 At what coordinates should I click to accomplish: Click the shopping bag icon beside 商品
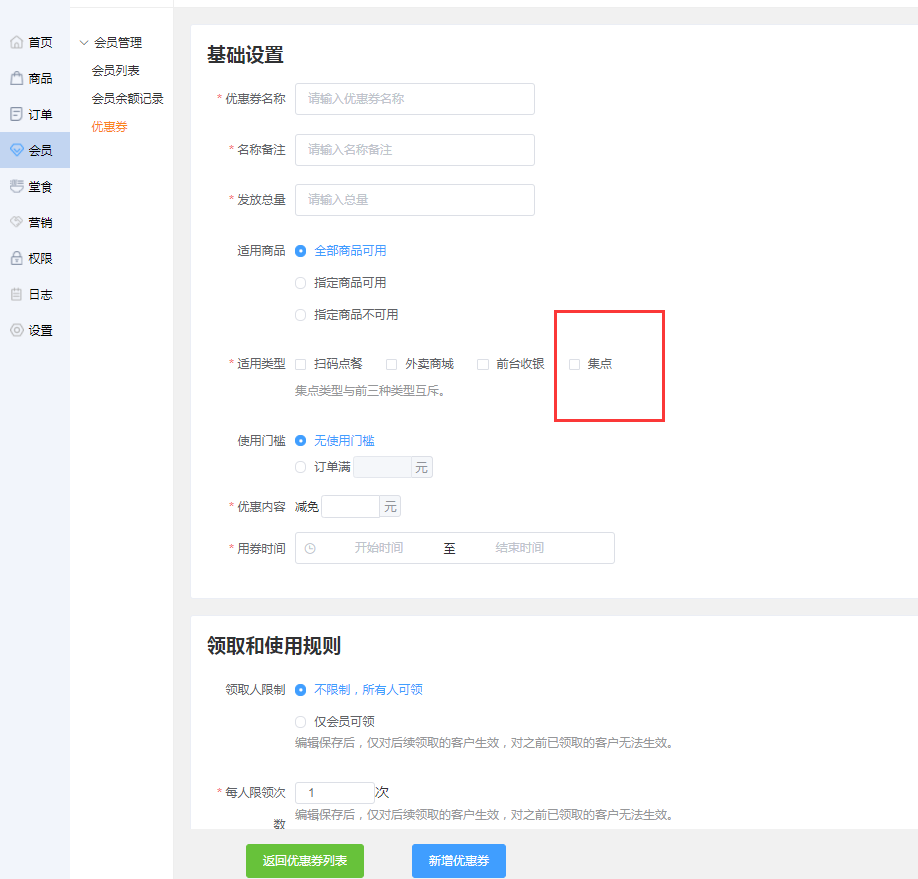[x=17, y=78]
